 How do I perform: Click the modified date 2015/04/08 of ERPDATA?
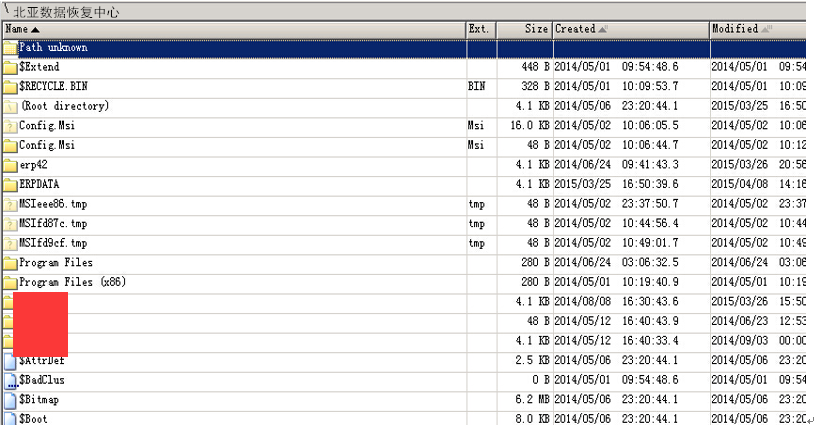(x=739, y=184)
